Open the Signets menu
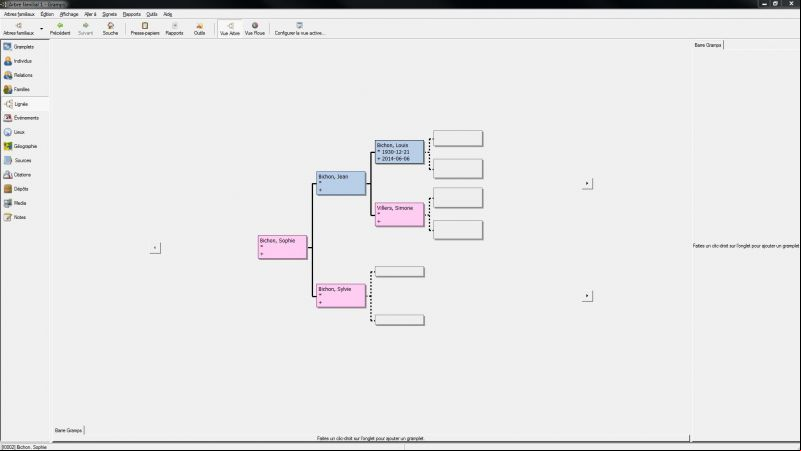The width and height of the screenshot is (801, 451). 109,14
